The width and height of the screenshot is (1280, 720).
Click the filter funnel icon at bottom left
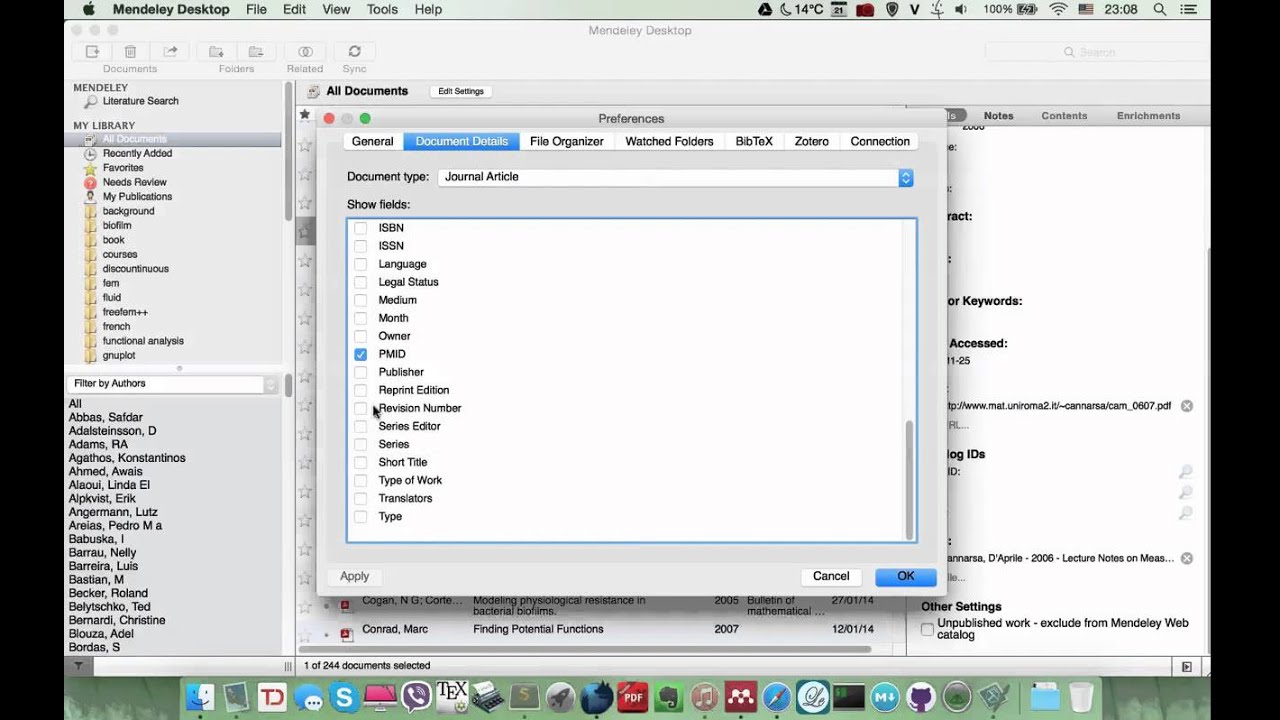click(79, 666)
